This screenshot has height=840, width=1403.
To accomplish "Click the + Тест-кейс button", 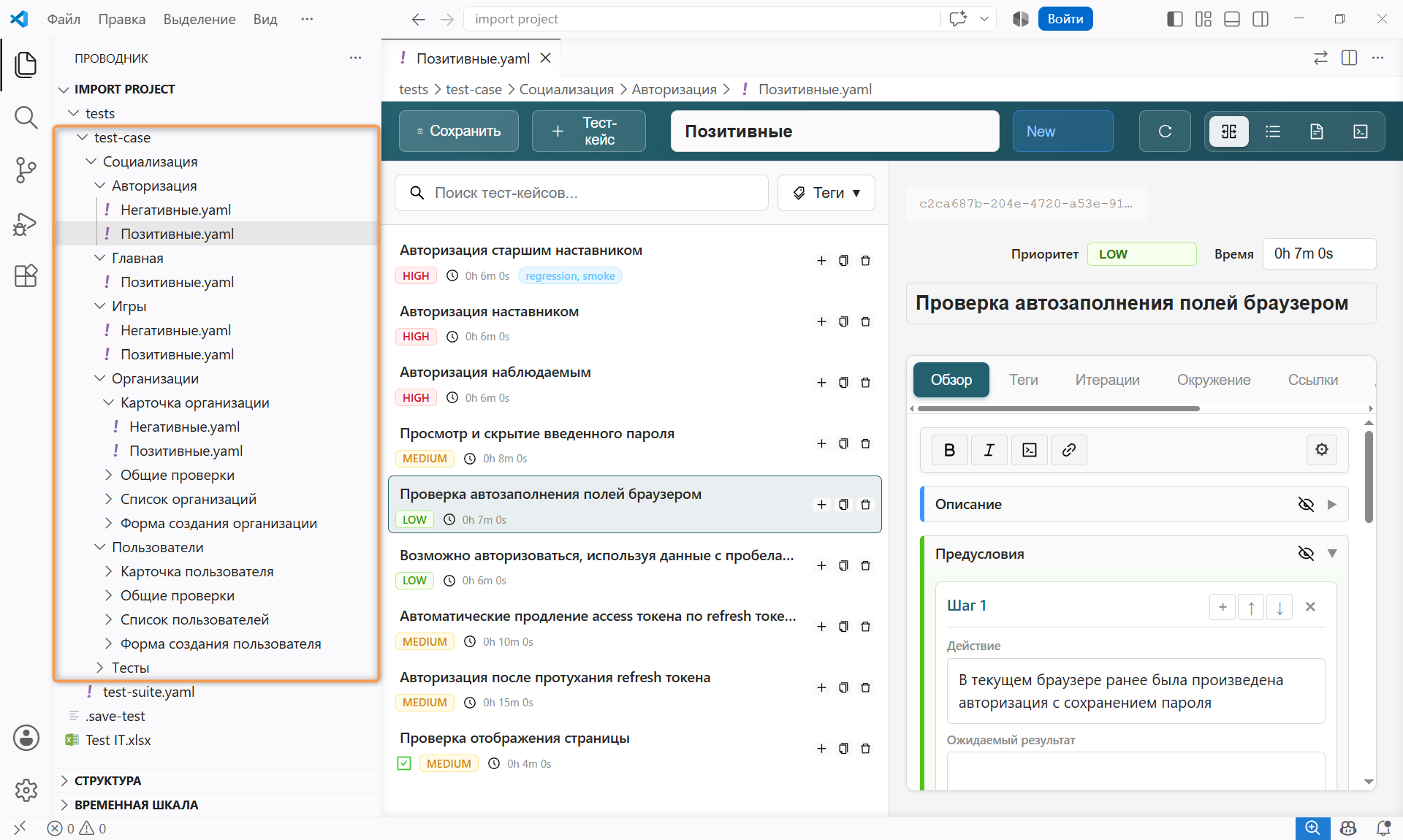I will (x=589, y=131).
